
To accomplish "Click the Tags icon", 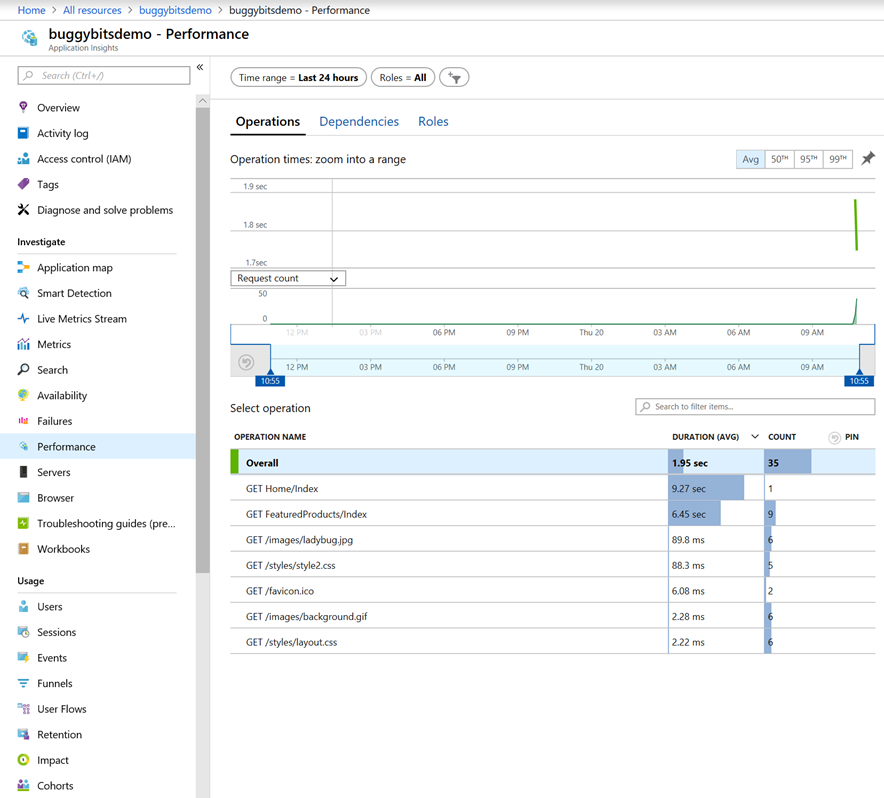I will (x=23, y=184).
